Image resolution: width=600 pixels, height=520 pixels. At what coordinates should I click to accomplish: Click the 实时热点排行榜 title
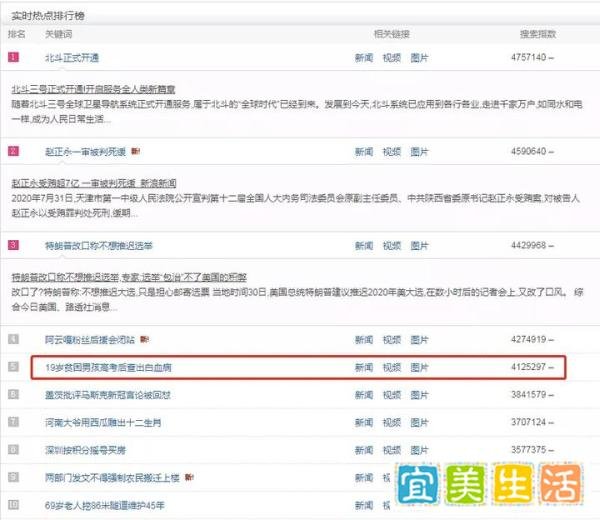47,16
